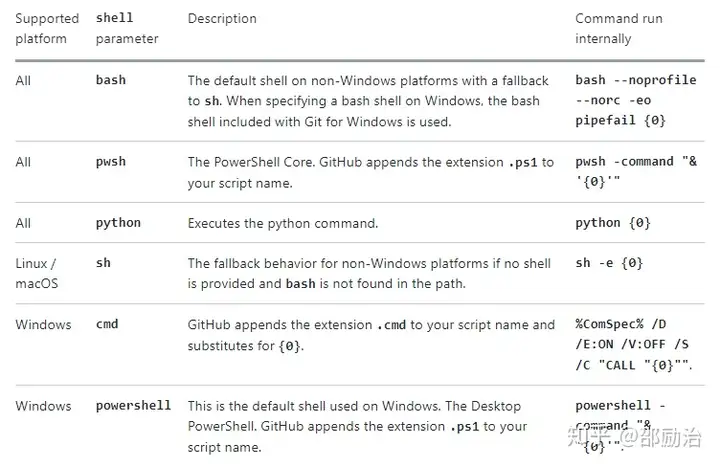Click the python {0} command text

(x=613, y=223)
